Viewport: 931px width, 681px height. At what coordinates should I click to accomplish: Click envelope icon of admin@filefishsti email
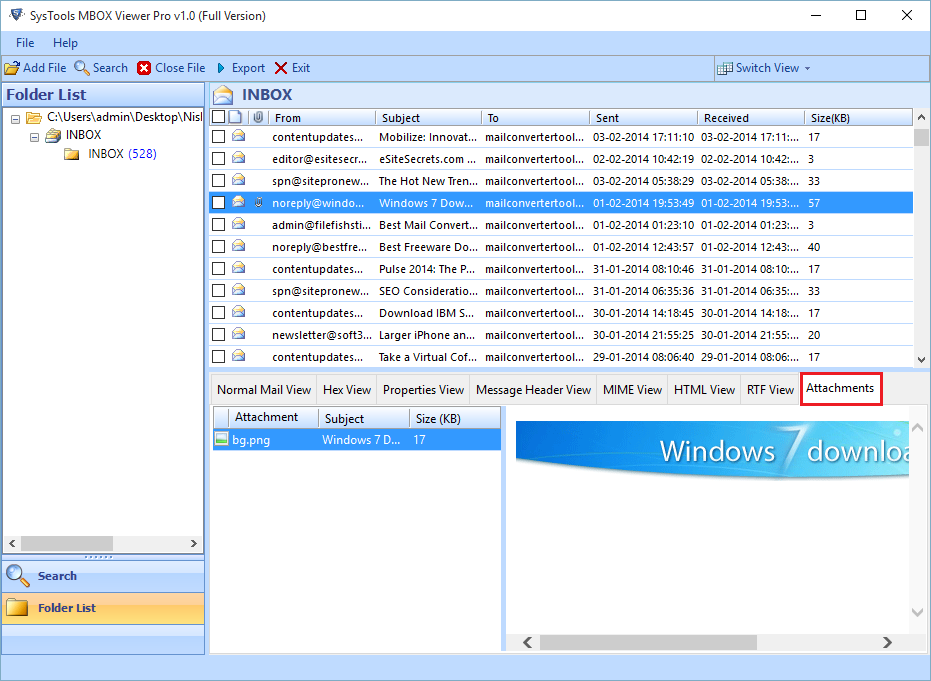pyautogui.click(x=239, y=224)
